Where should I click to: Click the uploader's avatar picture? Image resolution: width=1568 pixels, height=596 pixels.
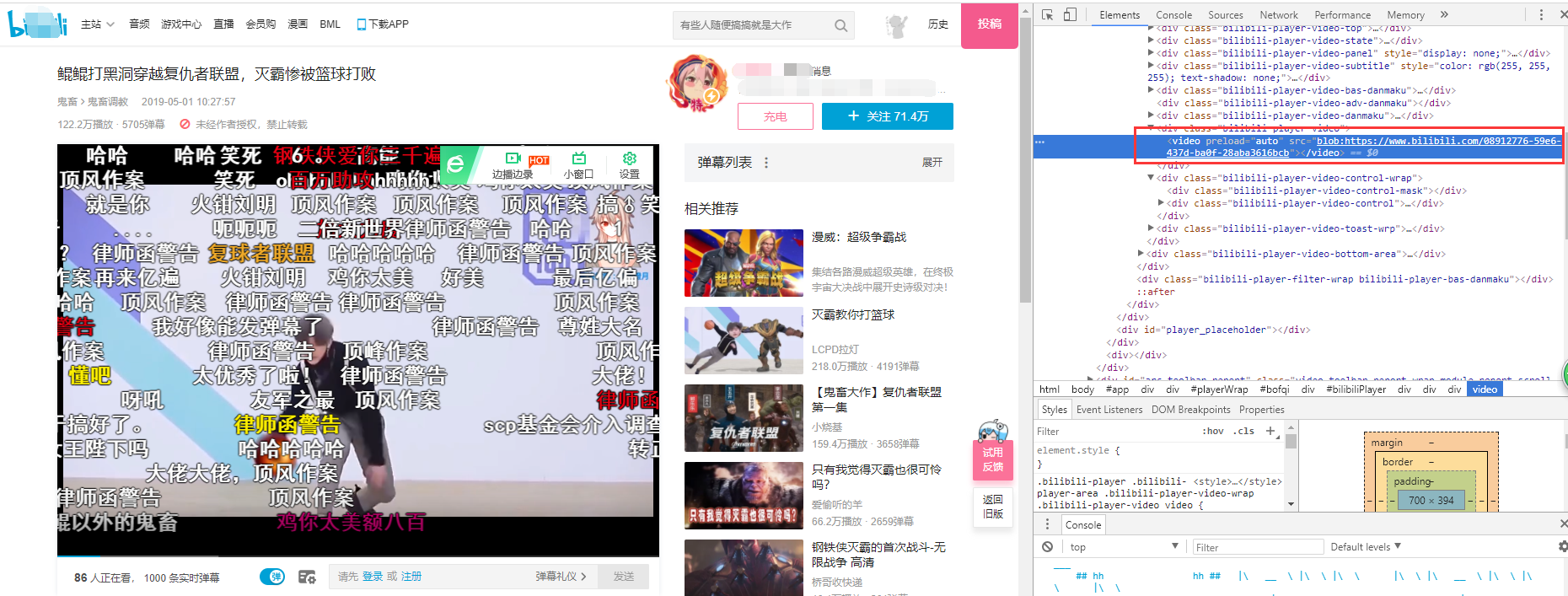(x=696, y=83)
